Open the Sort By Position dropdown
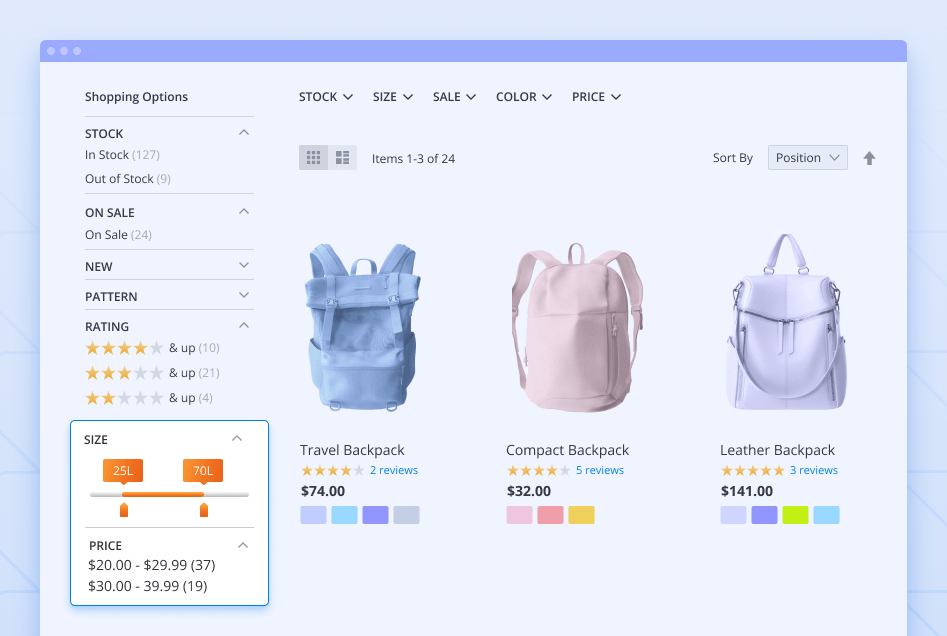Viewport: 947px width, 636px height. 807,158
